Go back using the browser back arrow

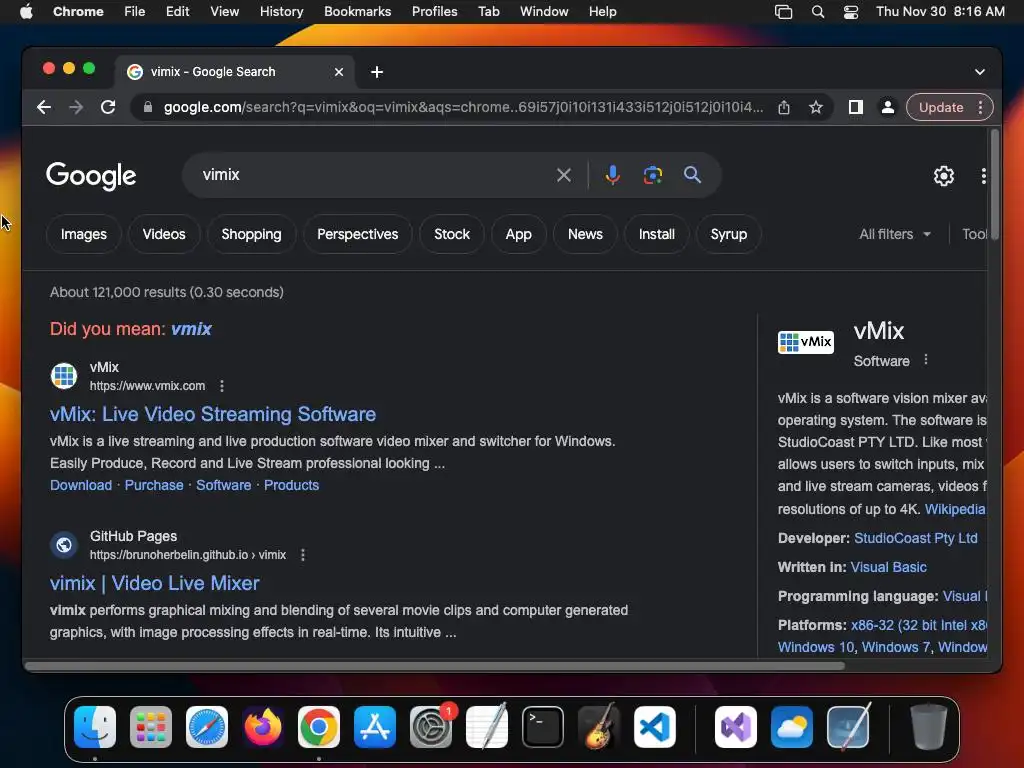point(44,107)
